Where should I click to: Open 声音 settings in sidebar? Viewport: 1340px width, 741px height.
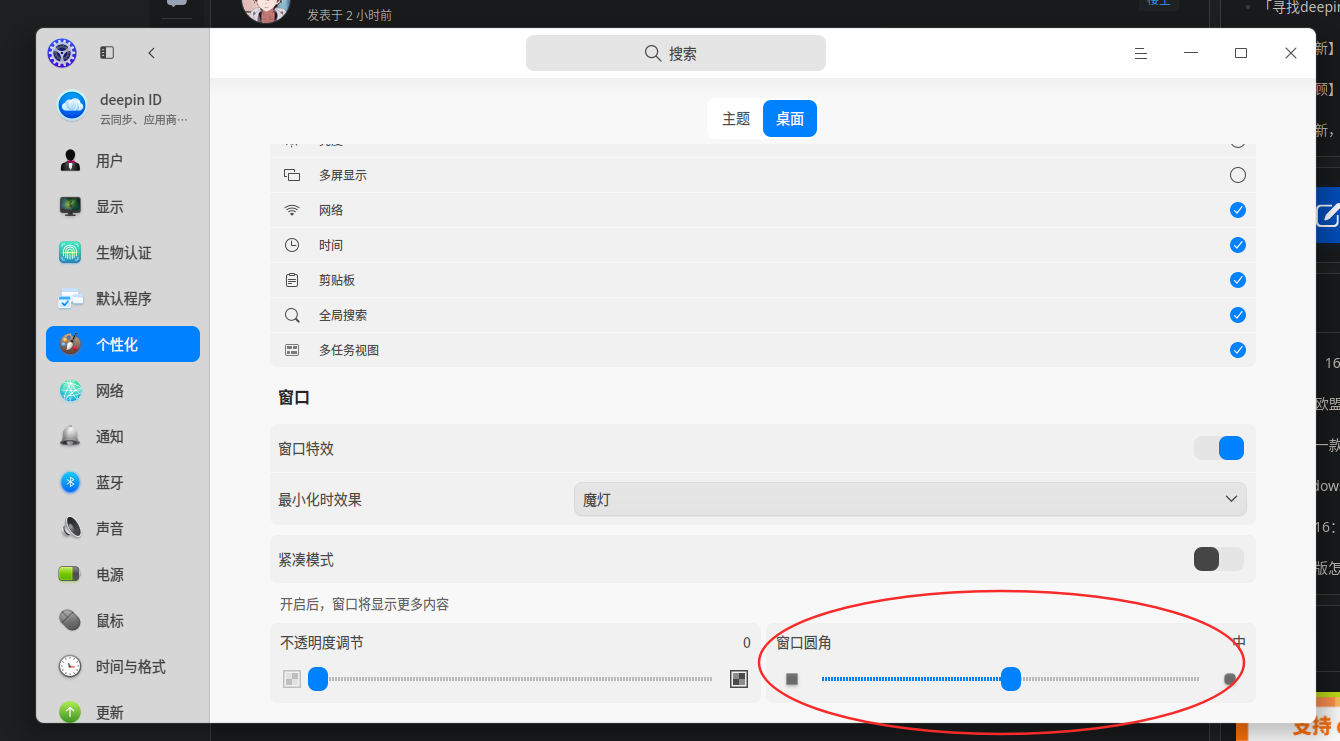click(123, 529)
